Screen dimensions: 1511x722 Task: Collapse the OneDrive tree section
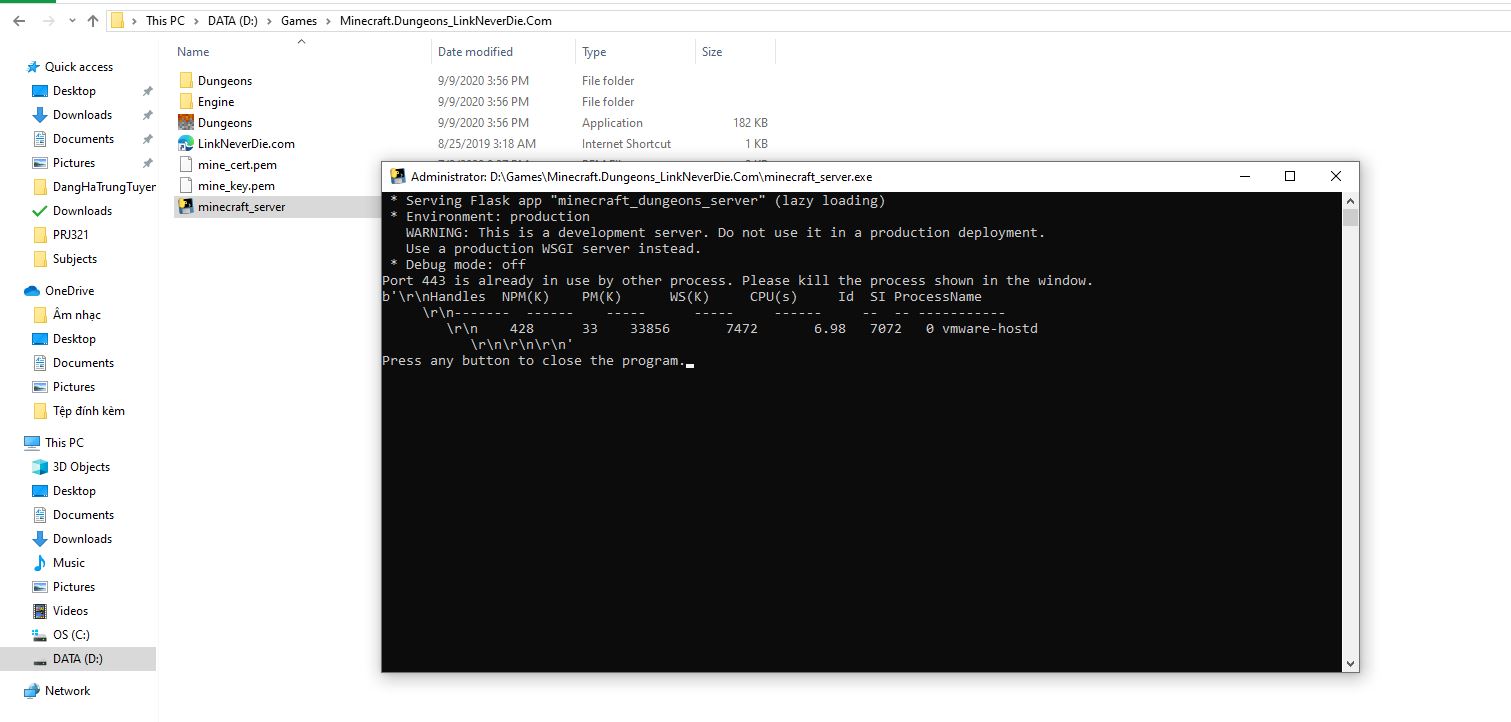click(14, 291)
